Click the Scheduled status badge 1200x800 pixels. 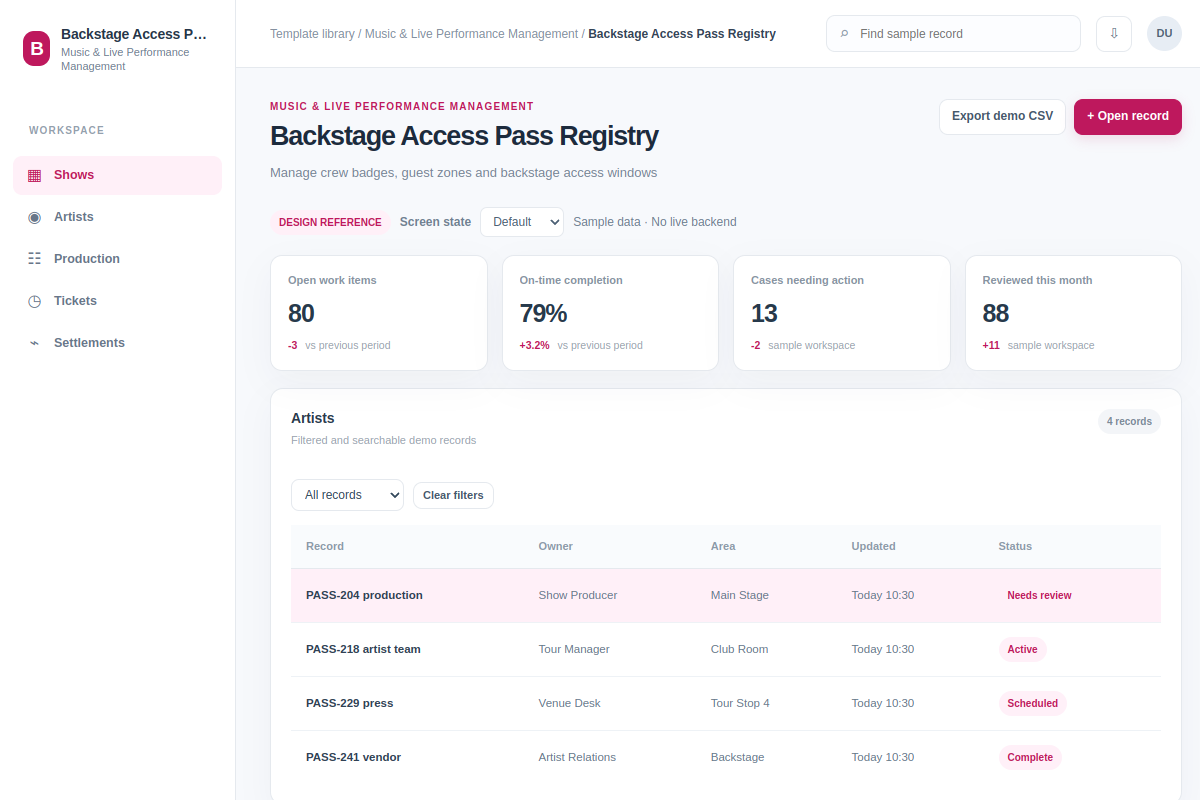point(1032,703)
